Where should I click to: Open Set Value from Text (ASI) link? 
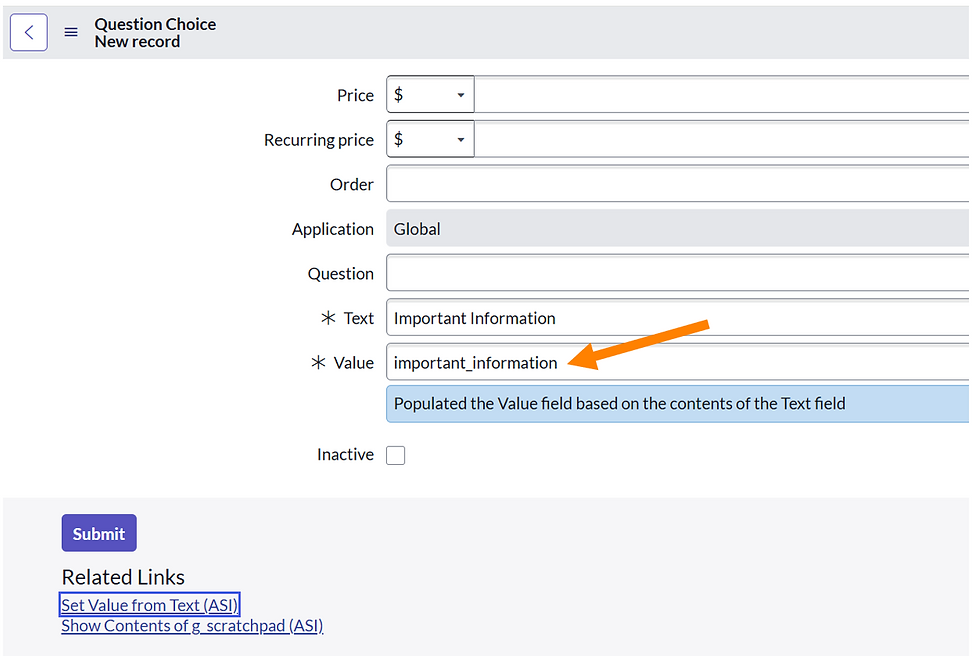tap(149, 604)
